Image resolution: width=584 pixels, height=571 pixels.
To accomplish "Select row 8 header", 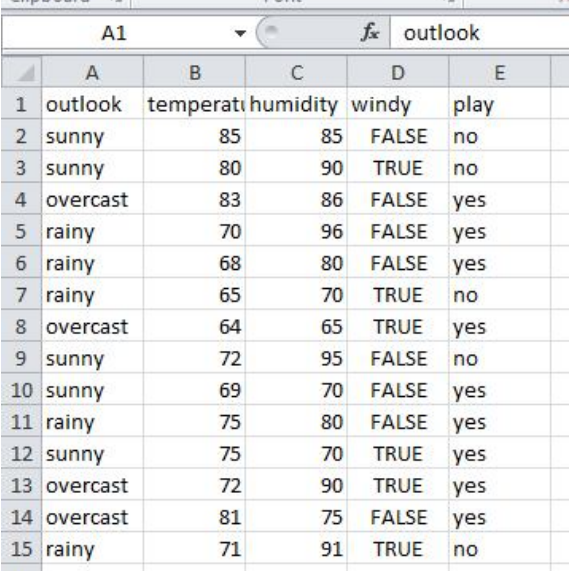I will (22, 326).
